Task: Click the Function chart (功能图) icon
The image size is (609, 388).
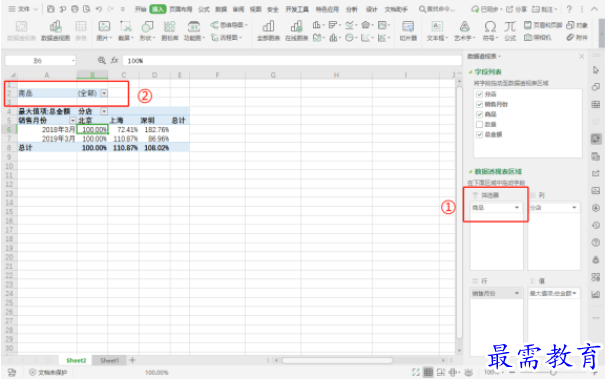Action: click(194, 30)
